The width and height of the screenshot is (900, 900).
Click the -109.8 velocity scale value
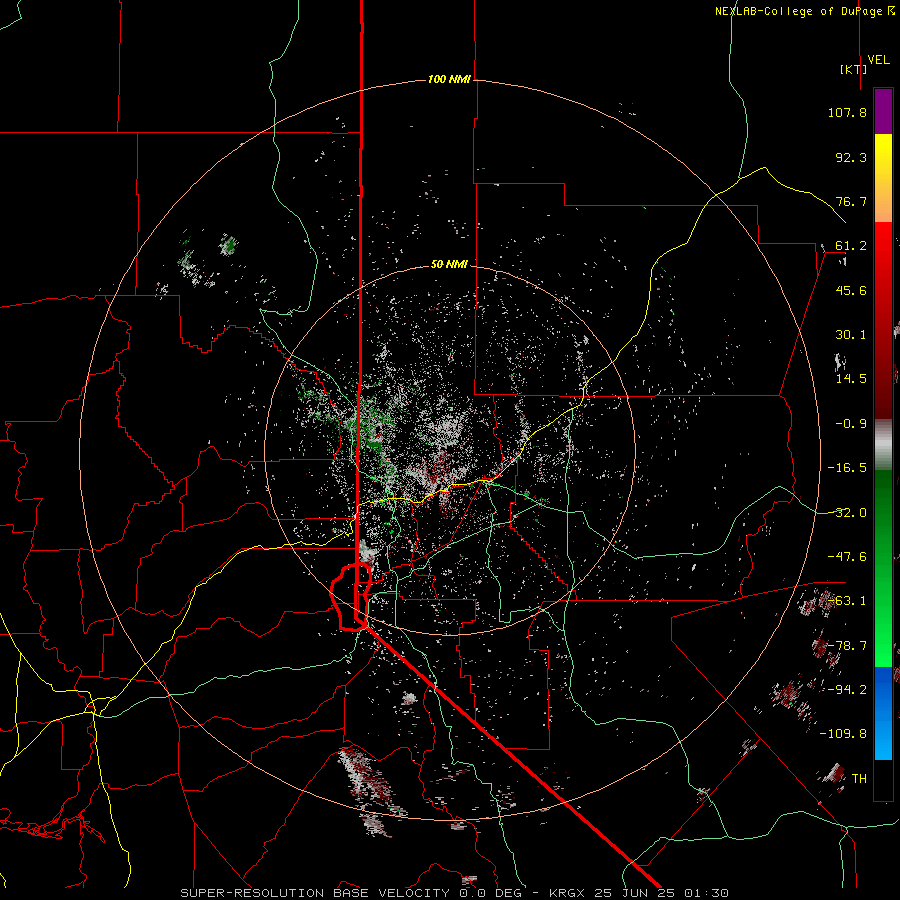(x=843, y=734)
